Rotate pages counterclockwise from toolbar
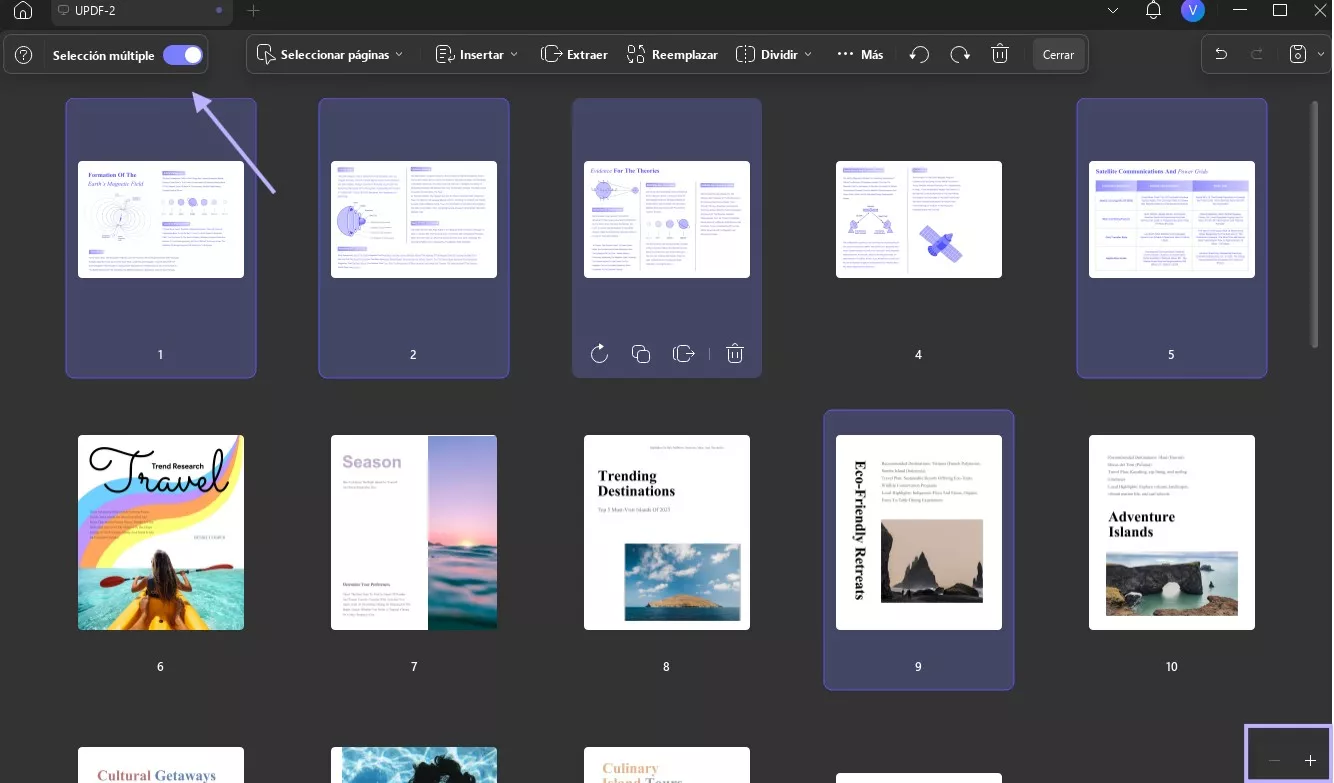This screenshot has width=1334, height=783. (919, 55)
